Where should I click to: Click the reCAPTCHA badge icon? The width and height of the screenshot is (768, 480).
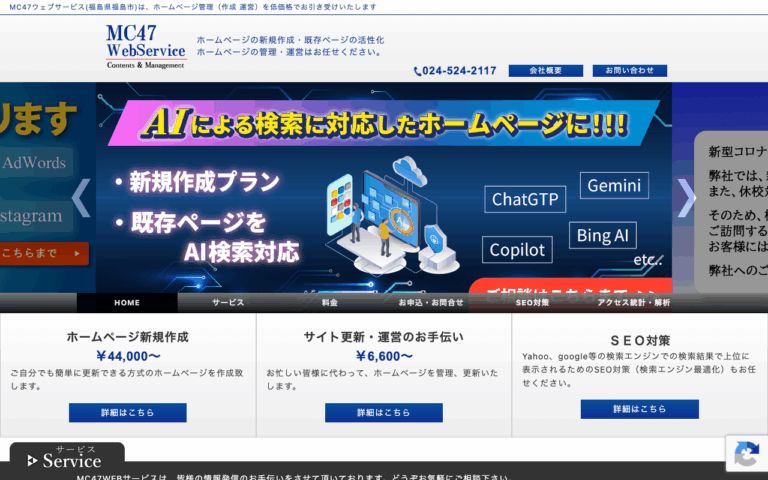[746, 454]
